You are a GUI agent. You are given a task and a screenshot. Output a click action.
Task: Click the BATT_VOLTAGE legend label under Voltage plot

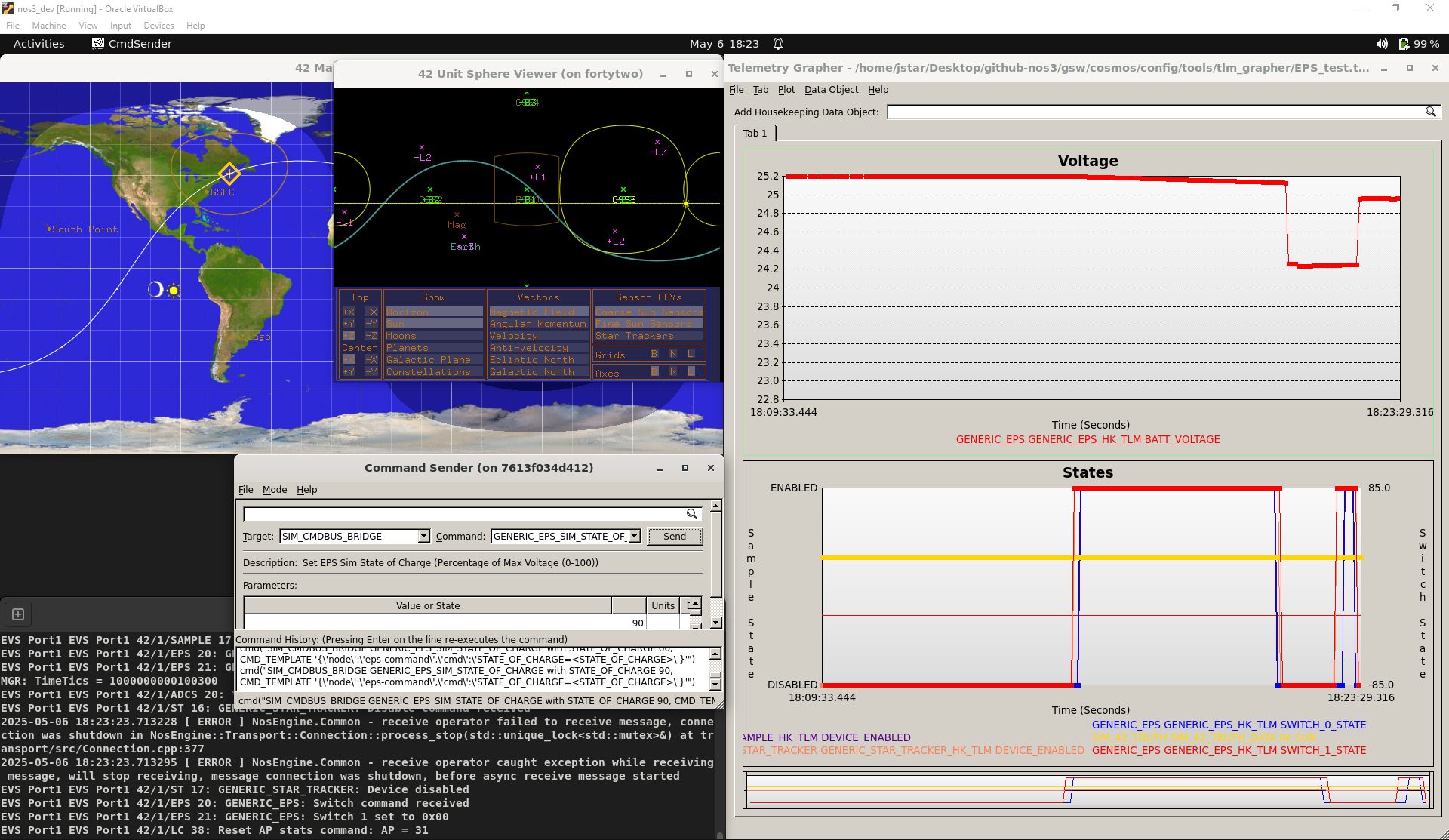(x=1088, y=439)
